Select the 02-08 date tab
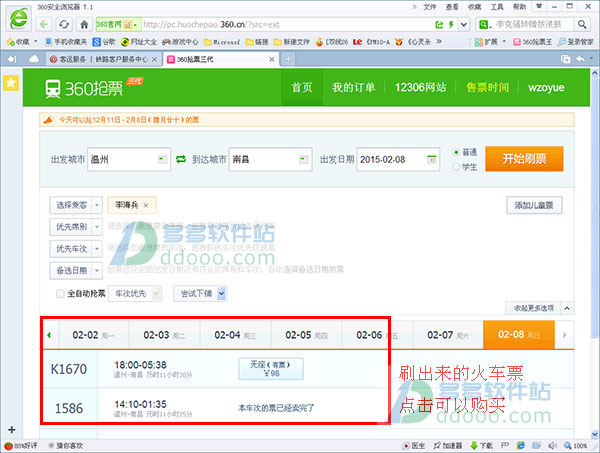Screen dimensions: 600x453 [x=519, y=335]
